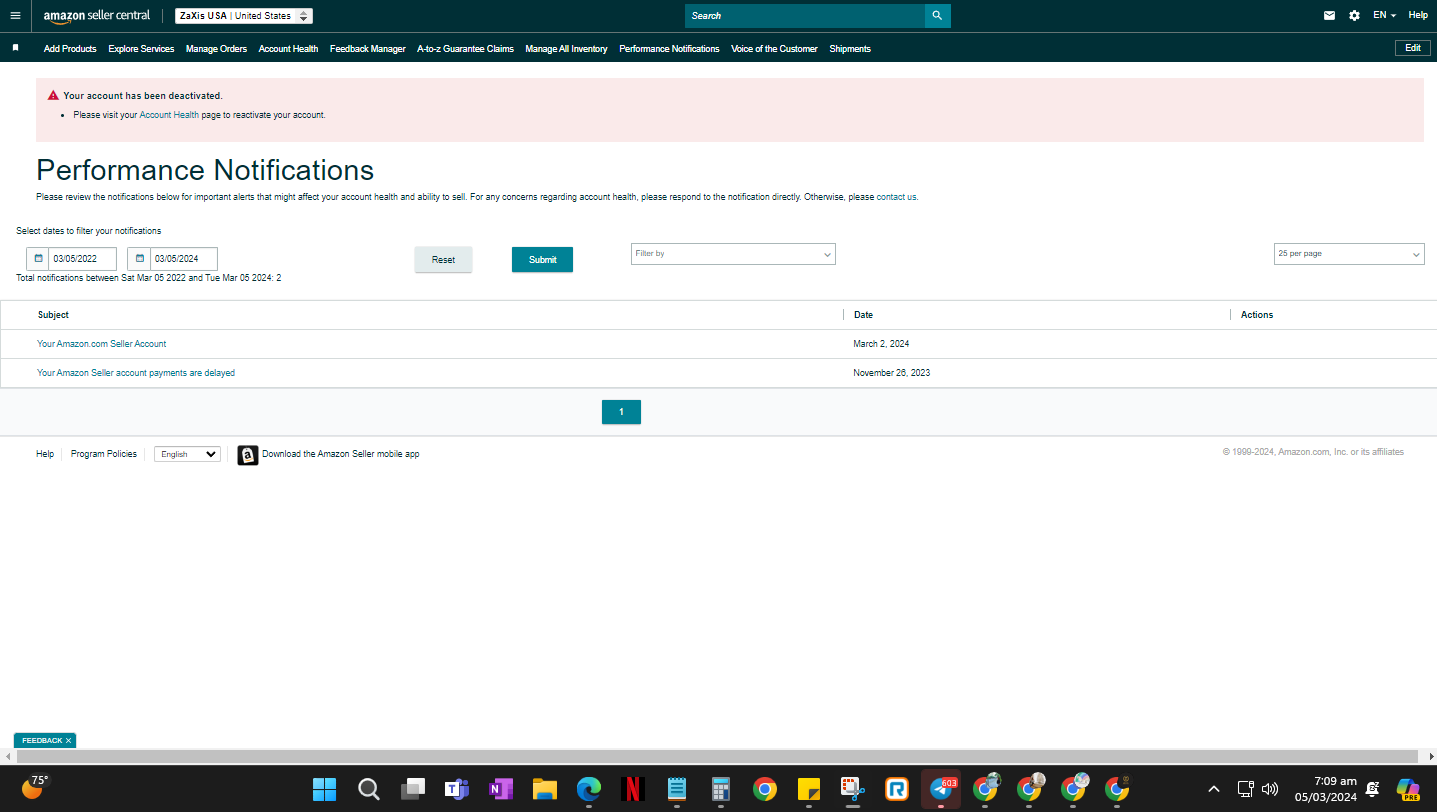Go to Add Products
The width and height of the screenshot is (1437, 812).
coord(70,49)
